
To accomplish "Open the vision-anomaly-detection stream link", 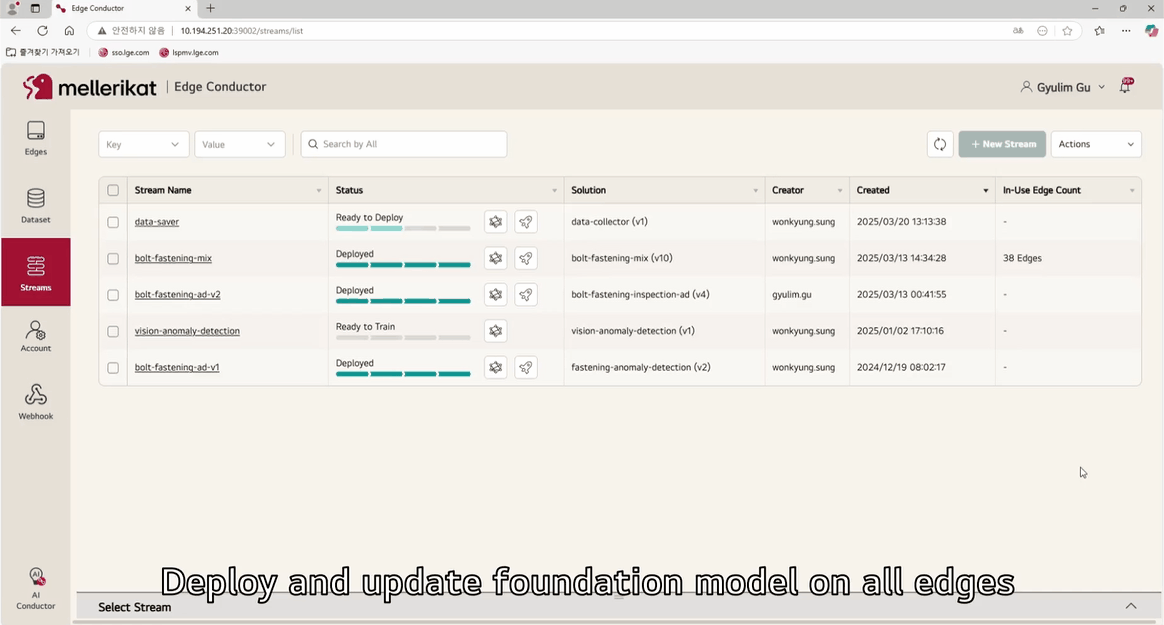I will 187,331.
